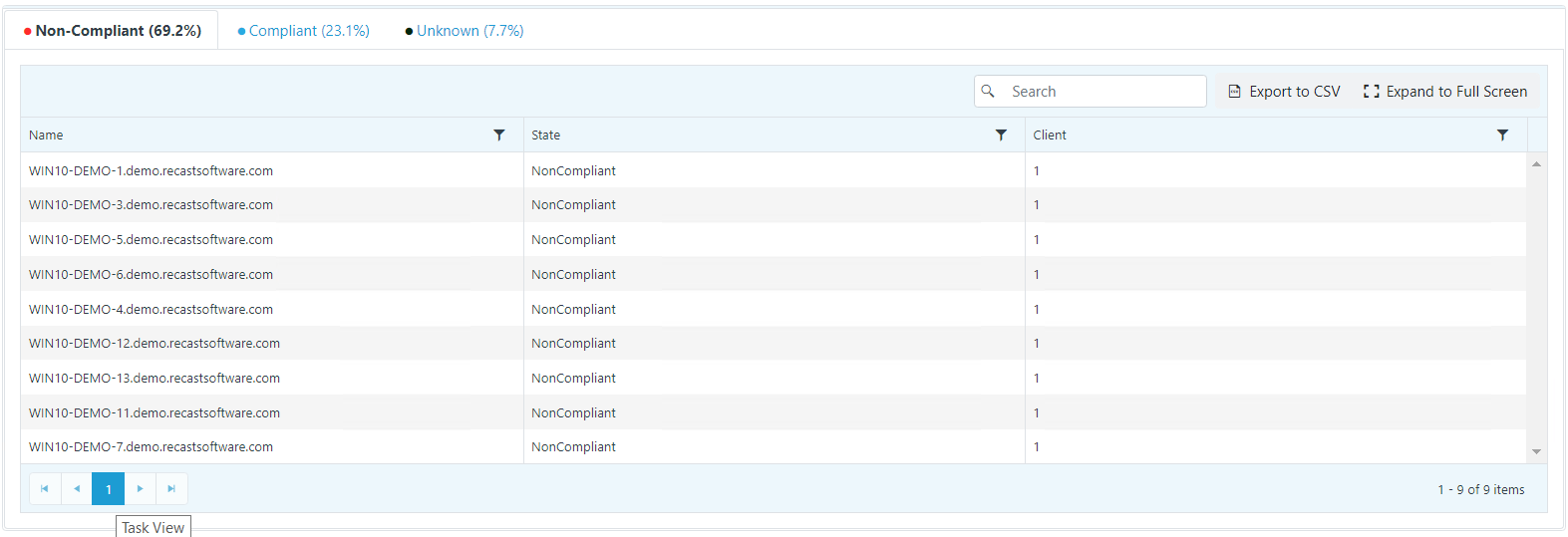The height and width of the screenshot is (537, 1568).
Task: Click Export to CSV button
Action: tap(1284, 92)
